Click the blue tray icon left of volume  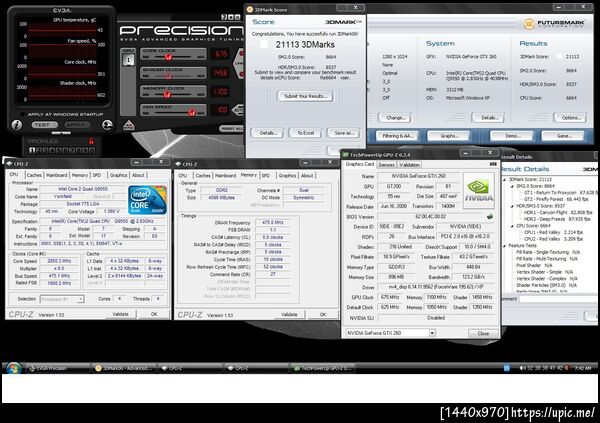[x=507, y=368]
